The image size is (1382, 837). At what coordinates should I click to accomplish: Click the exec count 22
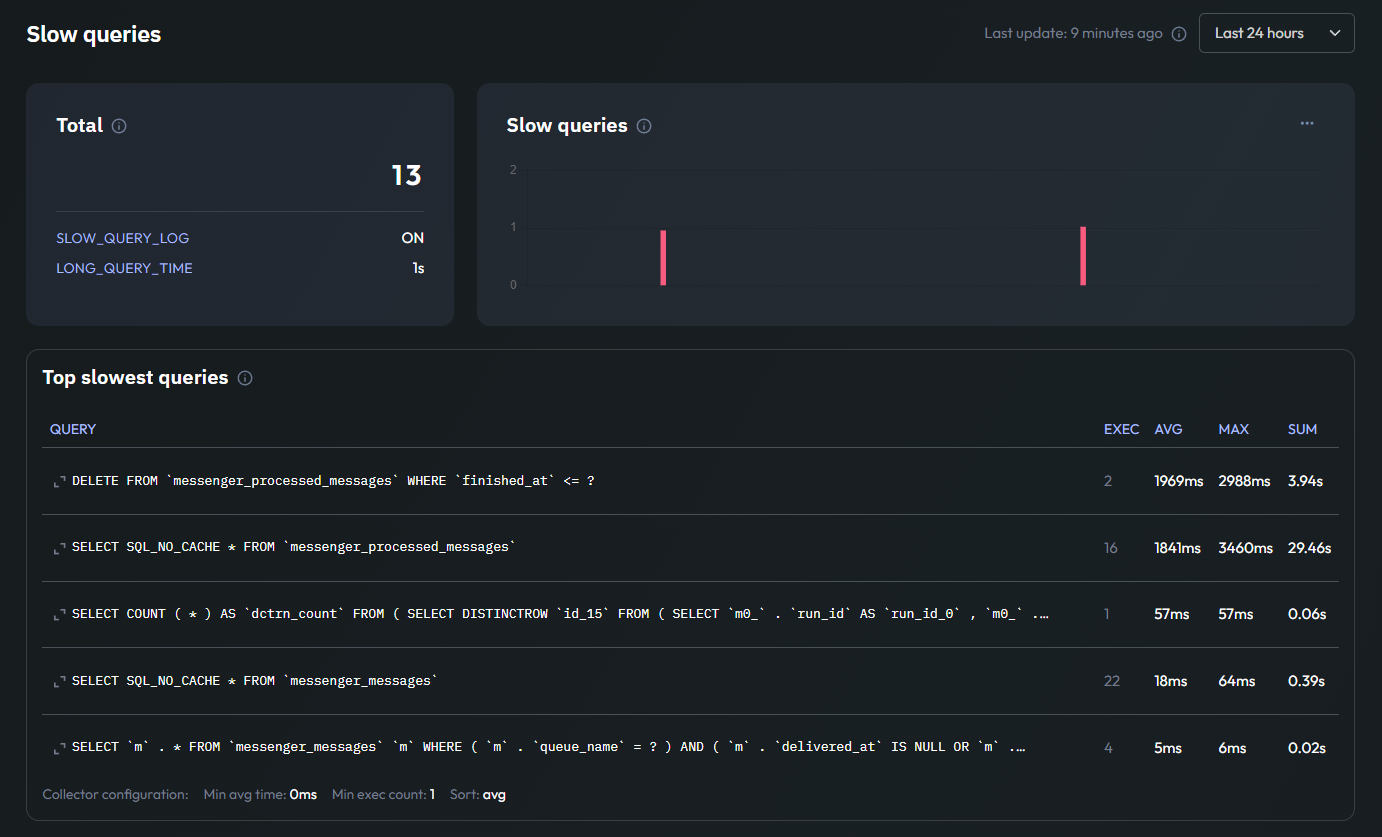[1112, 681]
